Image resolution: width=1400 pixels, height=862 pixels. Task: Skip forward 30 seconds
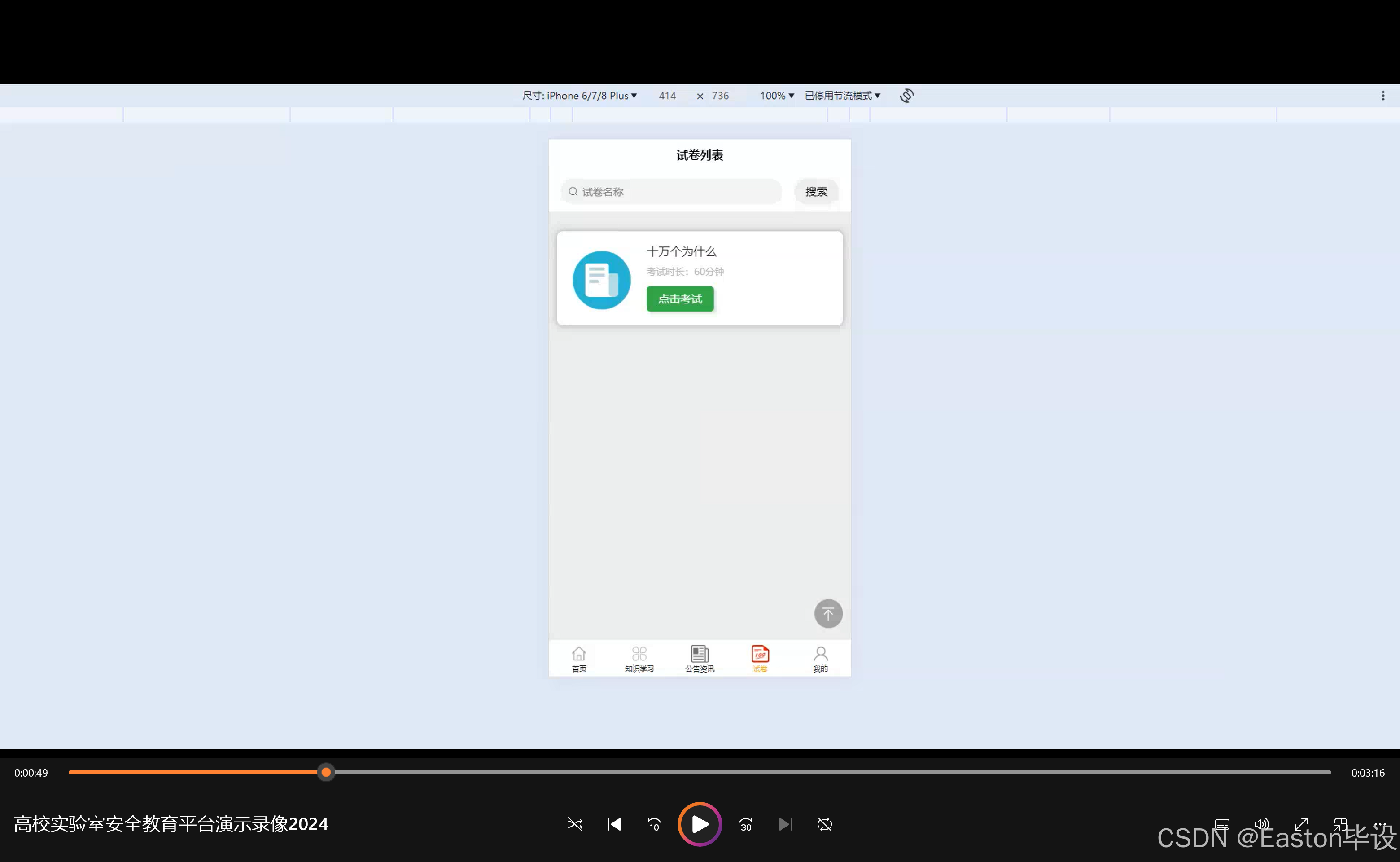(745, 824)
